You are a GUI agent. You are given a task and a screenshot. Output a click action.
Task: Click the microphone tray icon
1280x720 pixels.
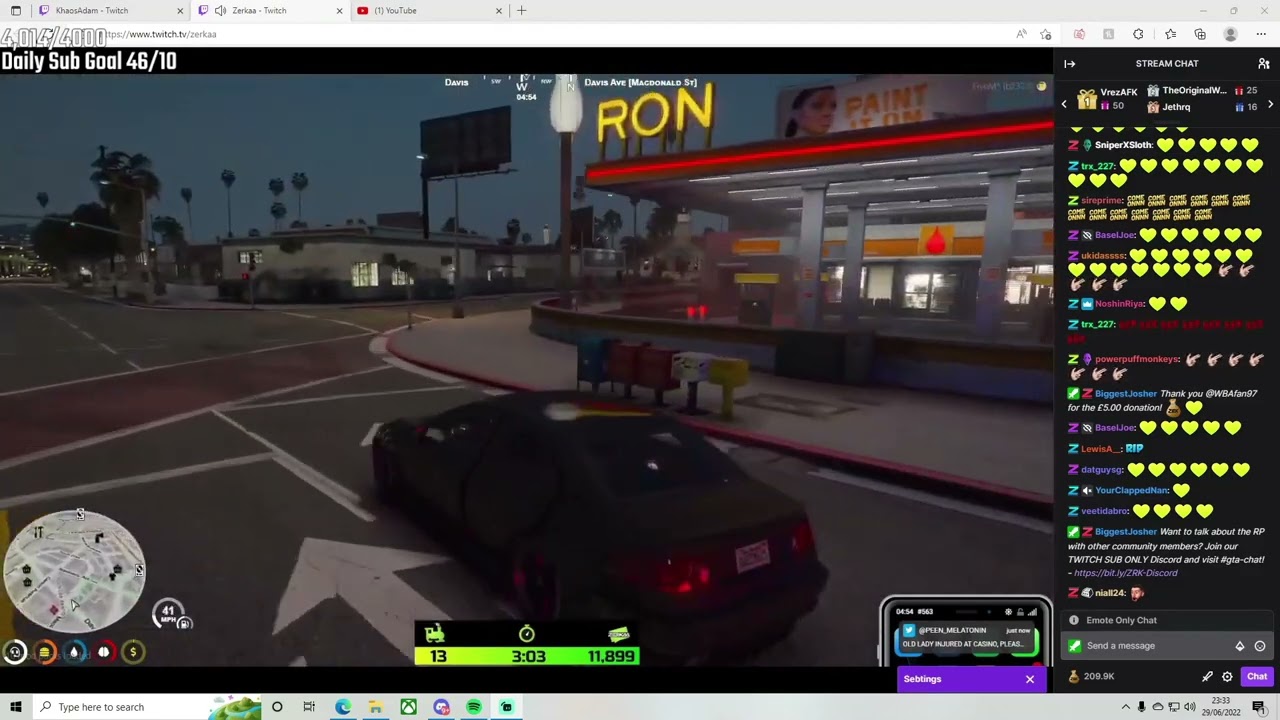(1142, 707)
